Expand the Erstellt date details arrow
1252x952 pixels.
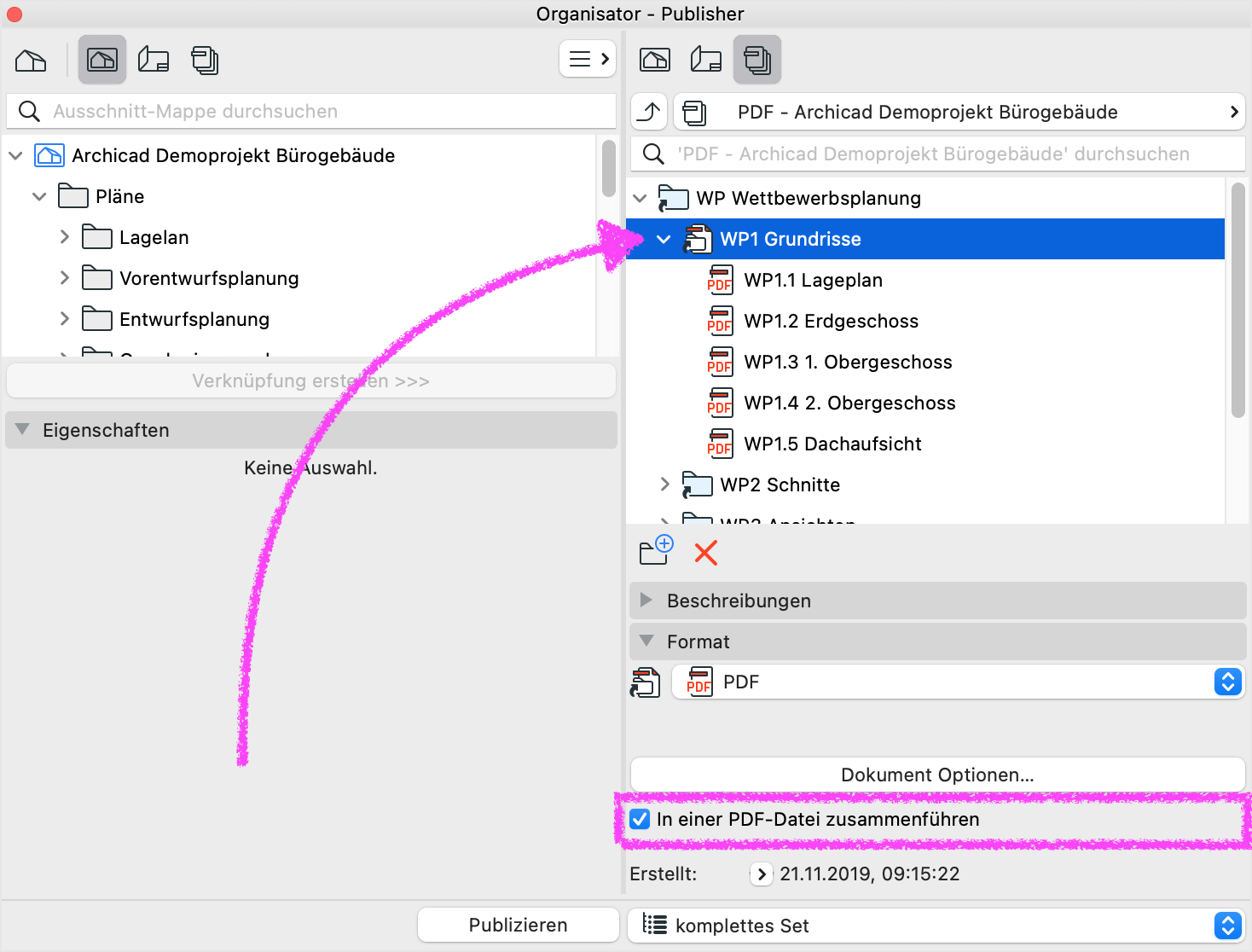[x=762, y=874]
